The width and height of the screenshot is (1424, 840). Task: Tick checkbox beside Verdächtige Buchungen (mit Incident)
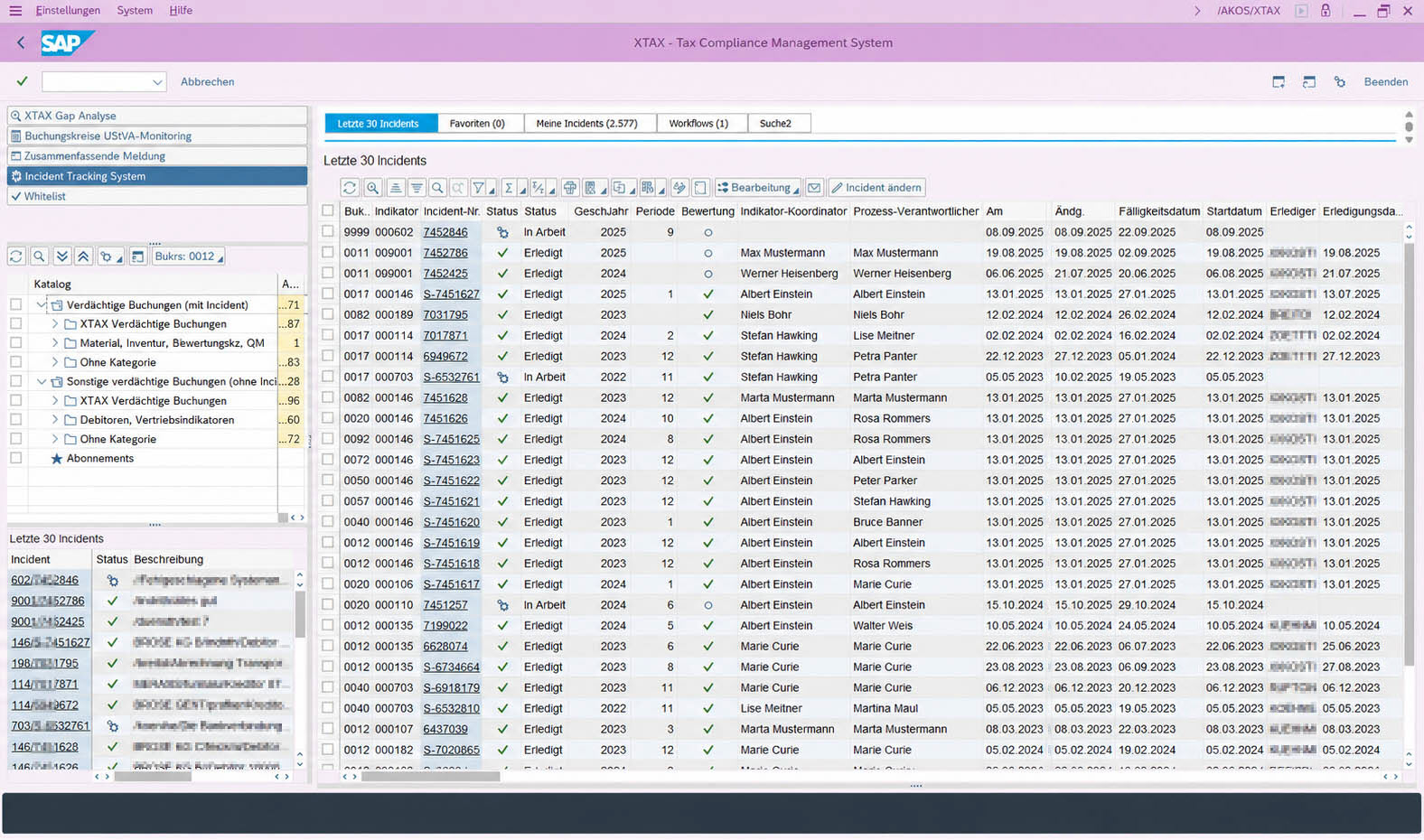(x=16, y=305)
